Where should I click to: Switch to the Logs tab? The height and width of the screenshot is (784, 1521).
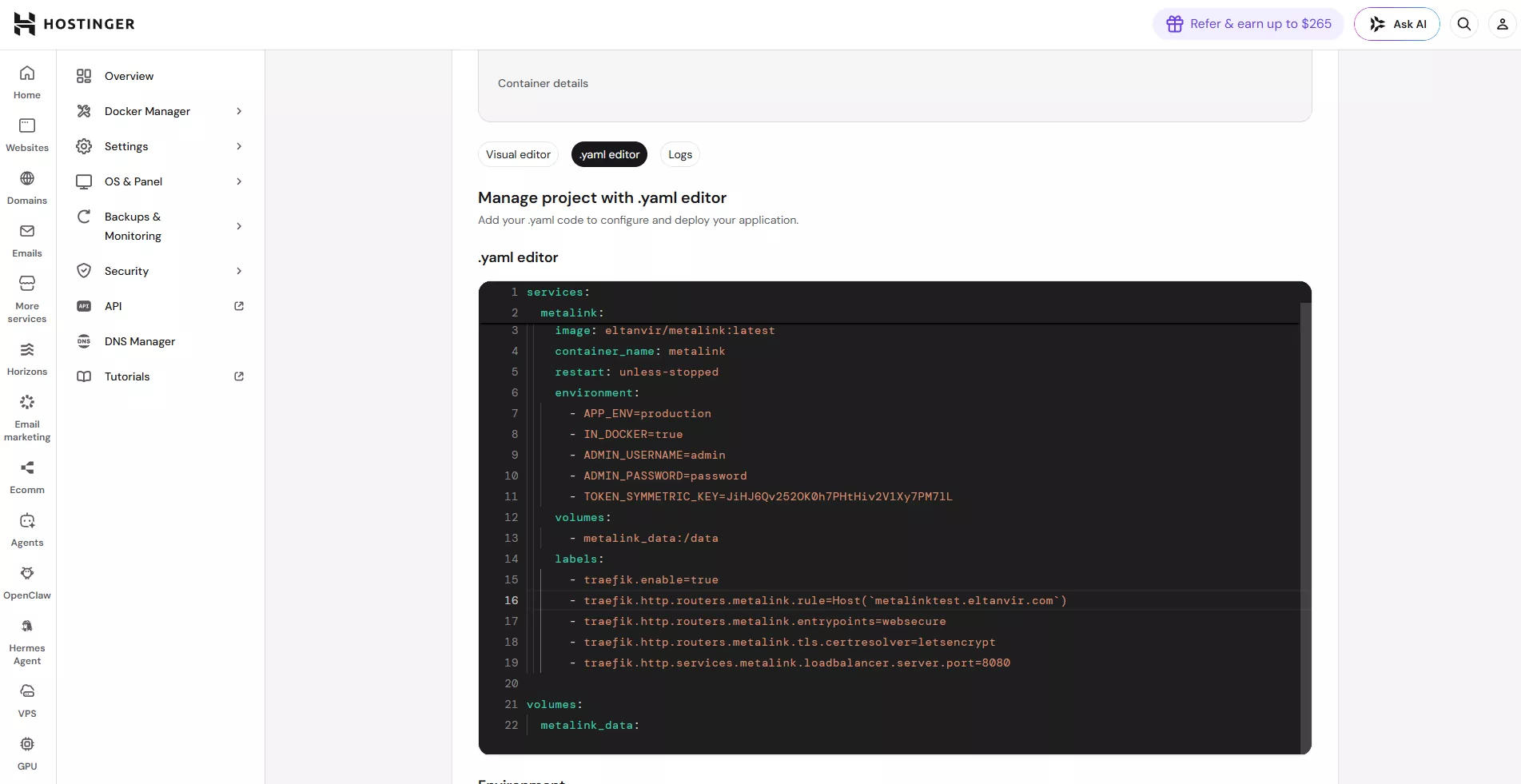[x=680, y=154]
